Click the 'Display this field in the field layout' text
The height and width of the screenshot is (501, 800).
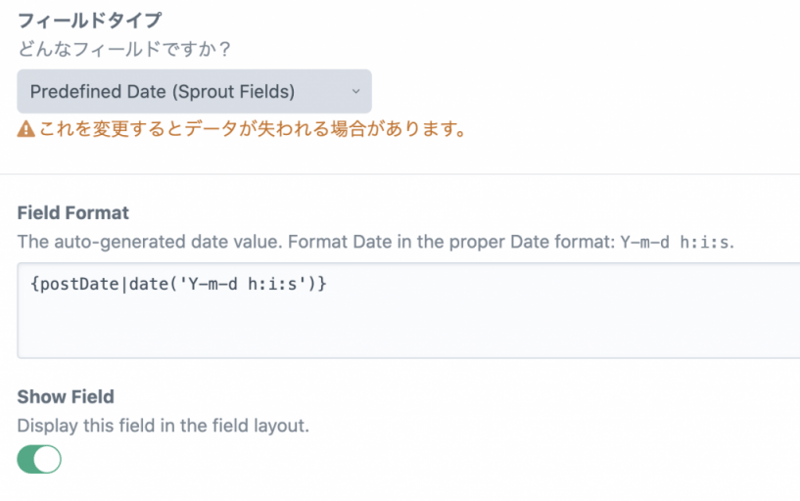pyautogui.click(x=163, y=426)
